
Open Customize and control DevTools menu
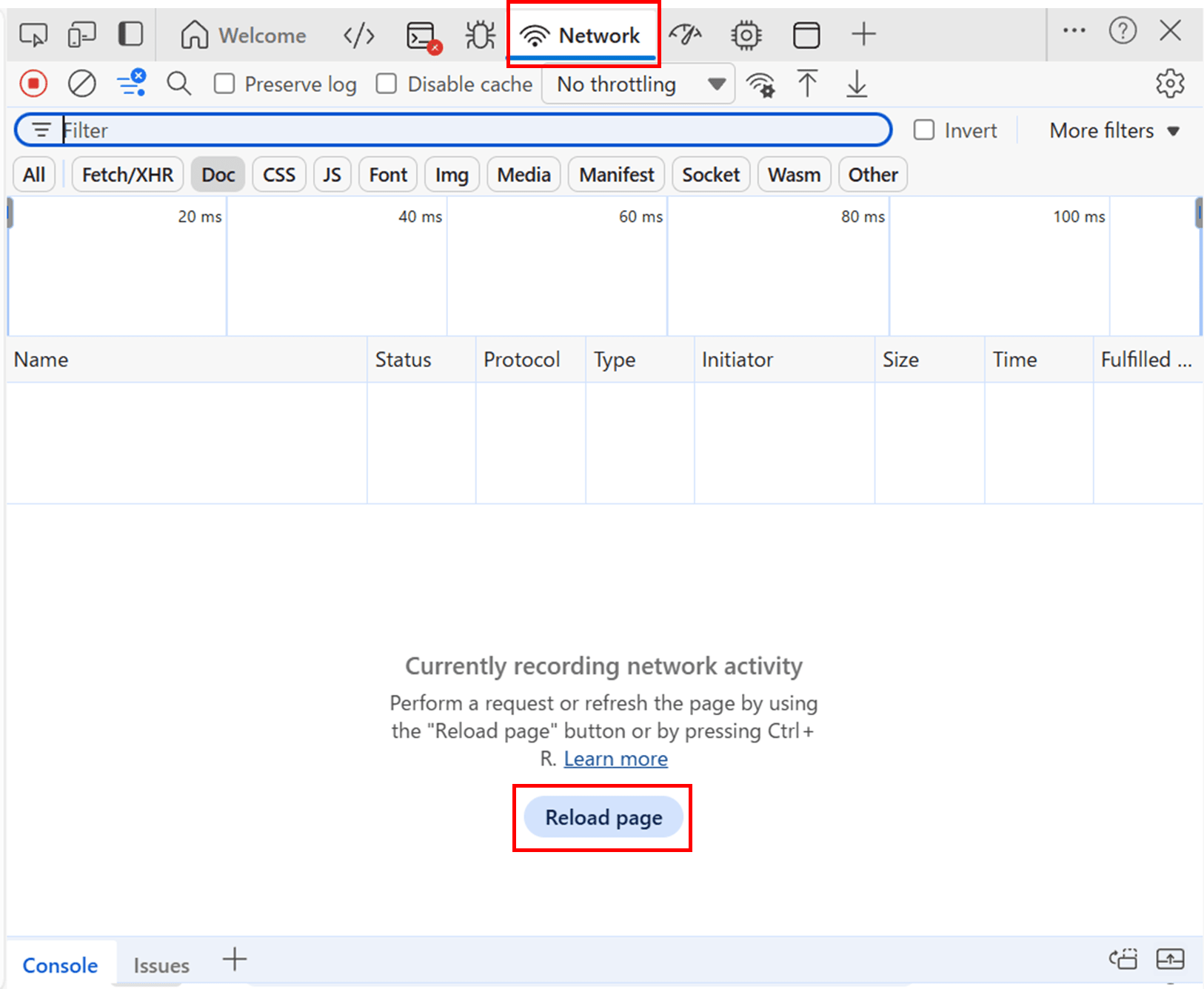pos(1074,31)
